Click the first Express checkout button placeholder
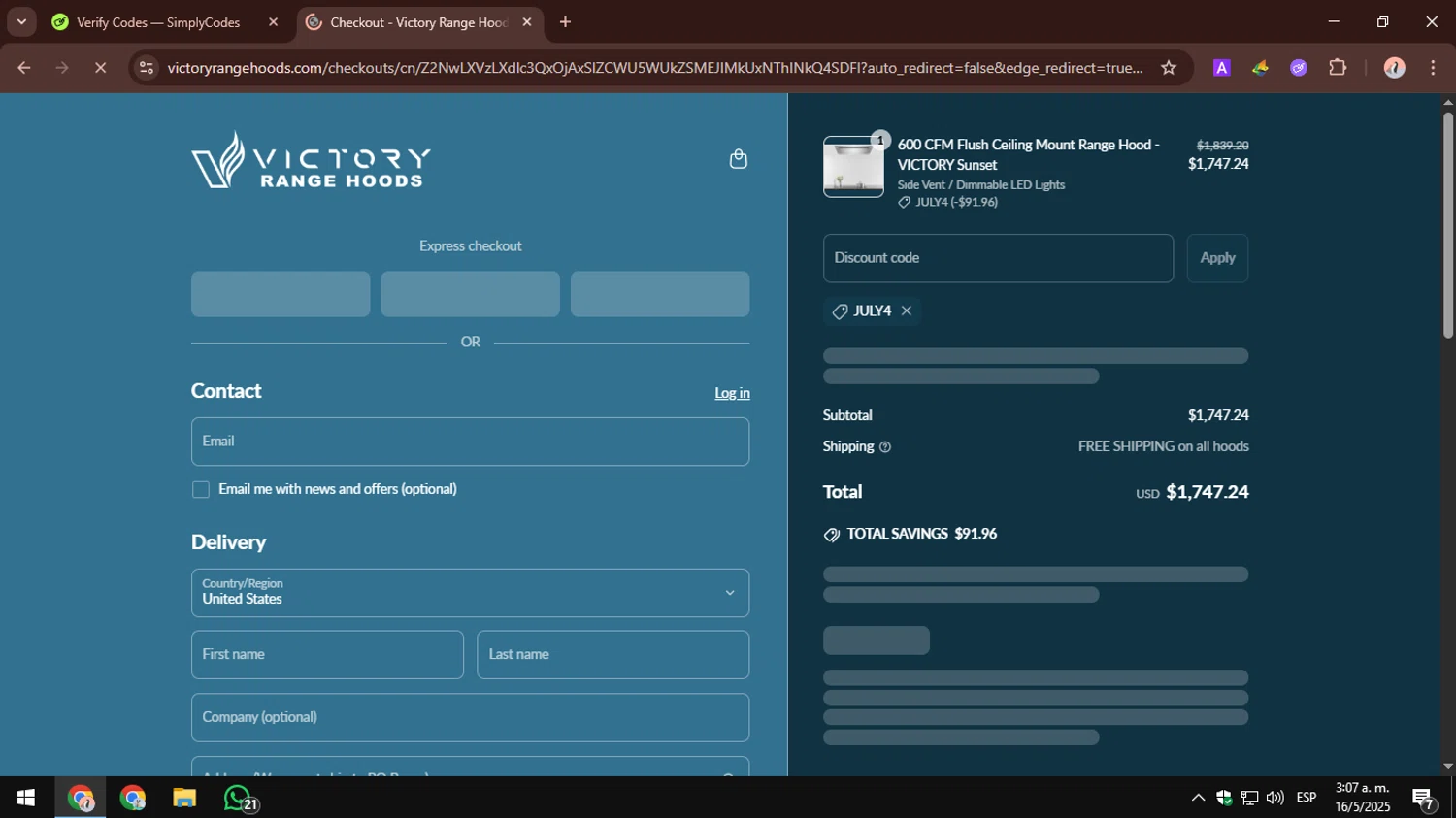The height and width of the screenshot is (818, 1456). coord(281,294)
